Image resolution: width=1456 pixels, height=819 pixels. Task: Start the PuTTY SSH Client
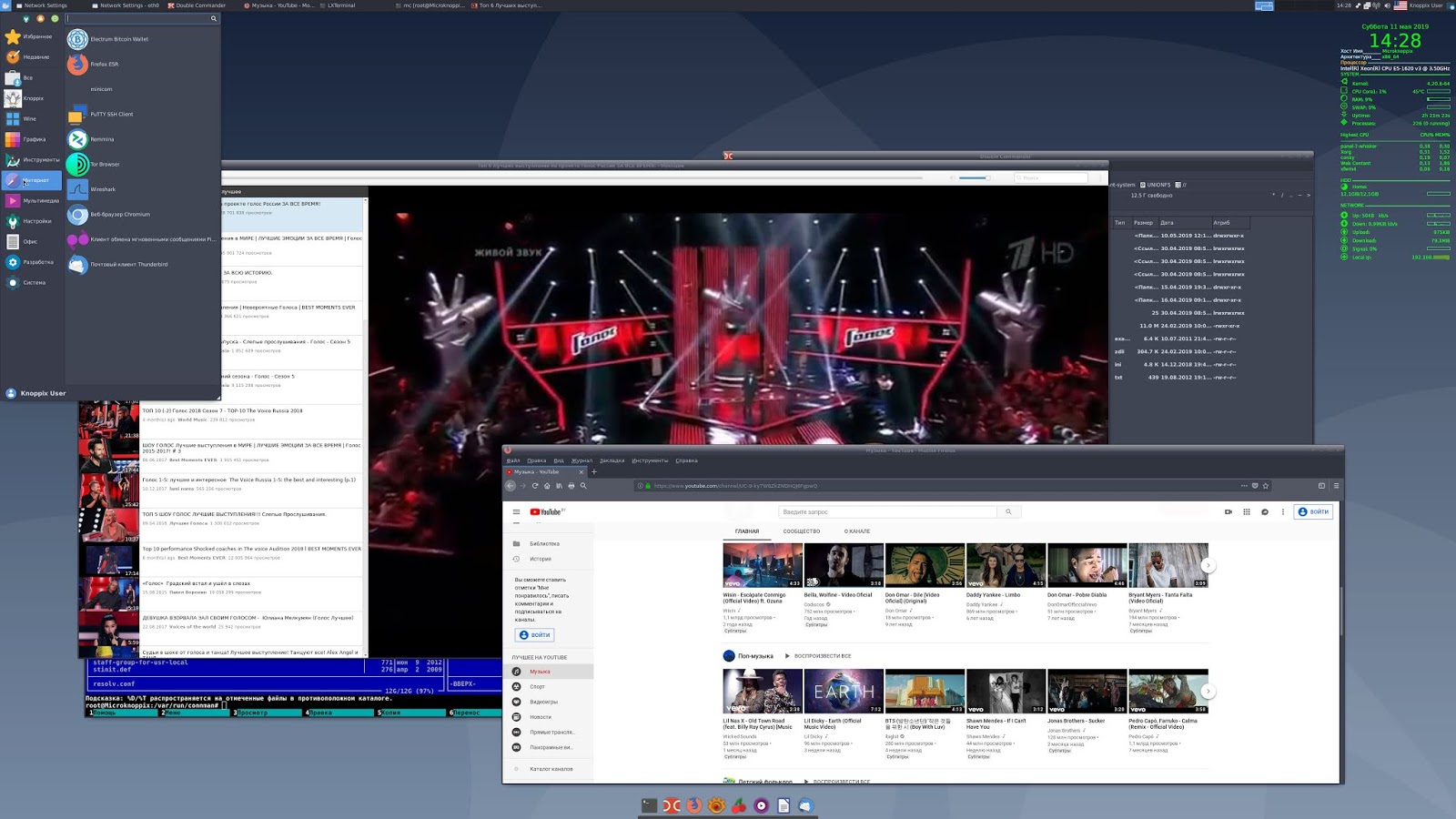141,115
